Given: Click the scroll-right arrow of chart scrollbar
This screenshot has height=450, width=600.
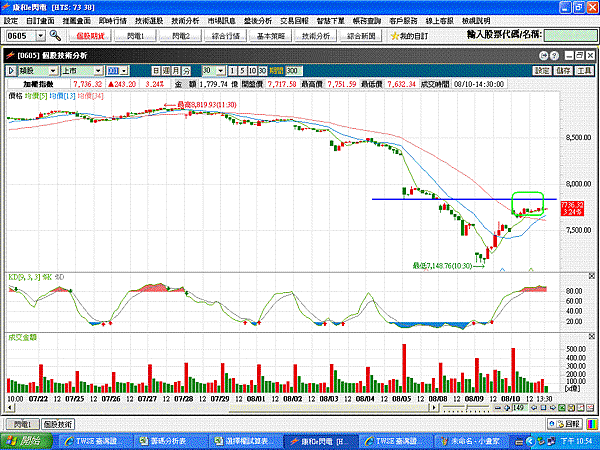Looking at the screenshot, I should (x=433, y=408).
